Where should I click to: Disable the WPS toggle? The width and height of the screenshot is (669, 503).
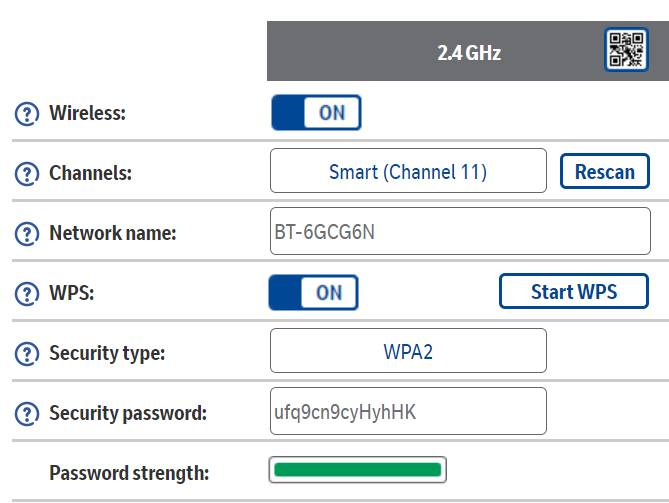coord(313,293)
